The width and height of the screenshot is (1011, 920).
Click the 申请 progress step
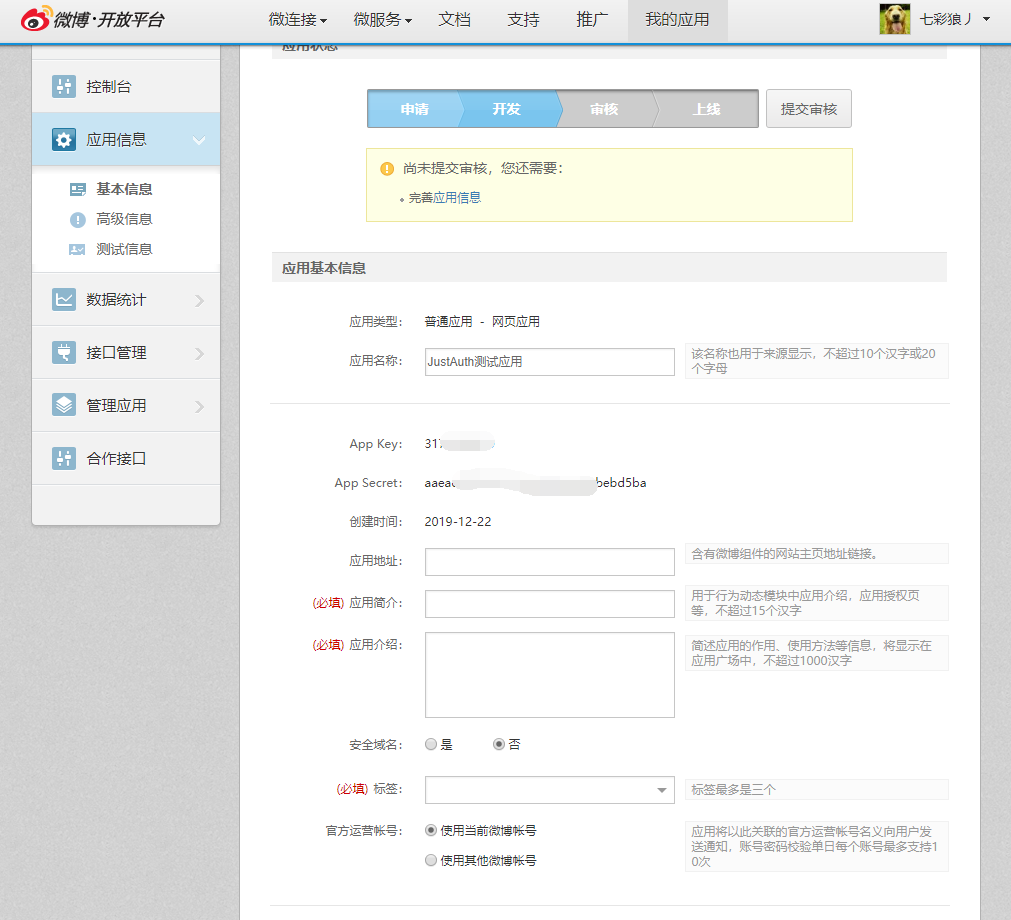415,109
